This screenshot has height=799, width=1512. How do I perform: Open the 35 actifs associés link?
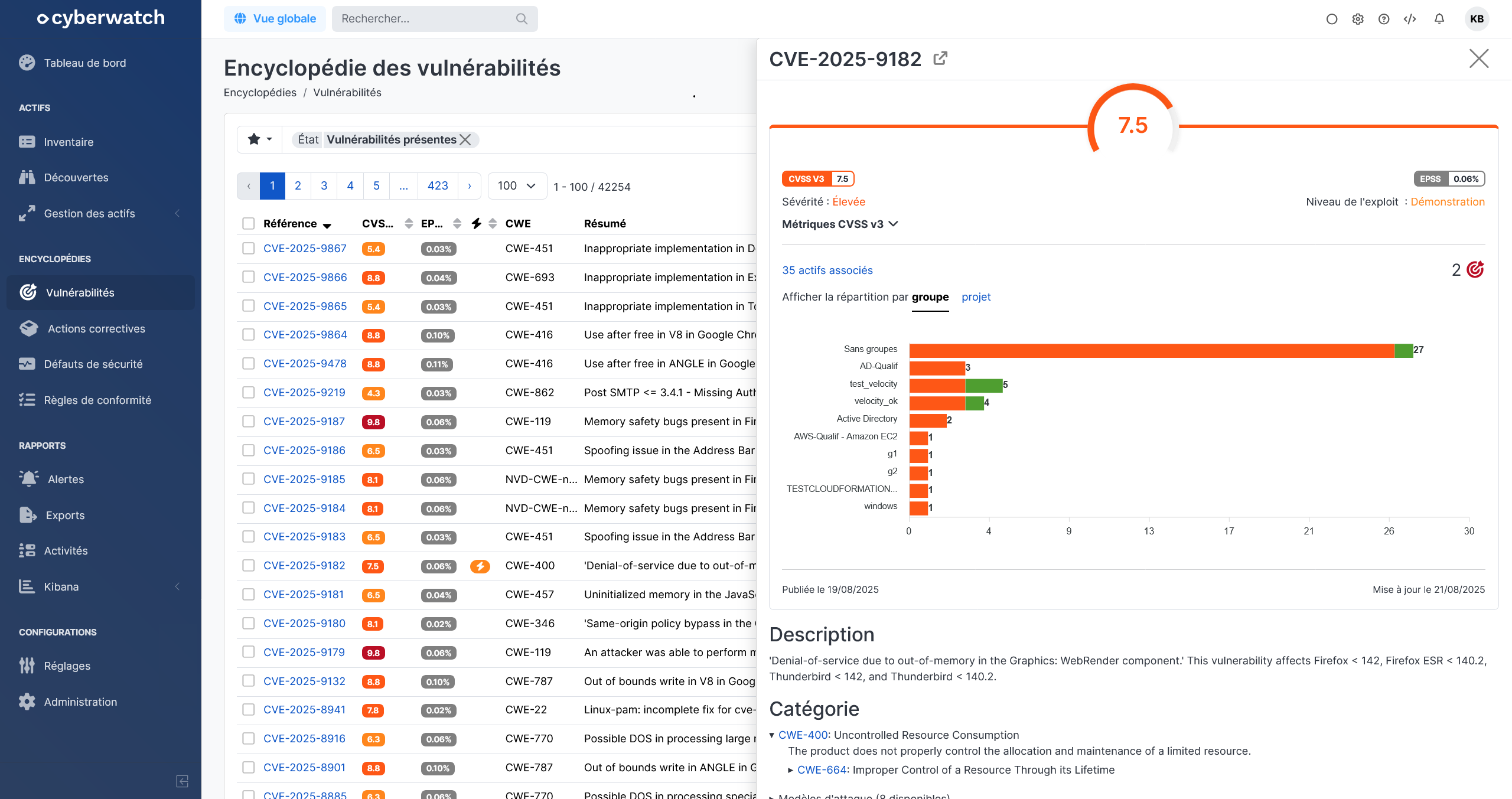point(827,270)
